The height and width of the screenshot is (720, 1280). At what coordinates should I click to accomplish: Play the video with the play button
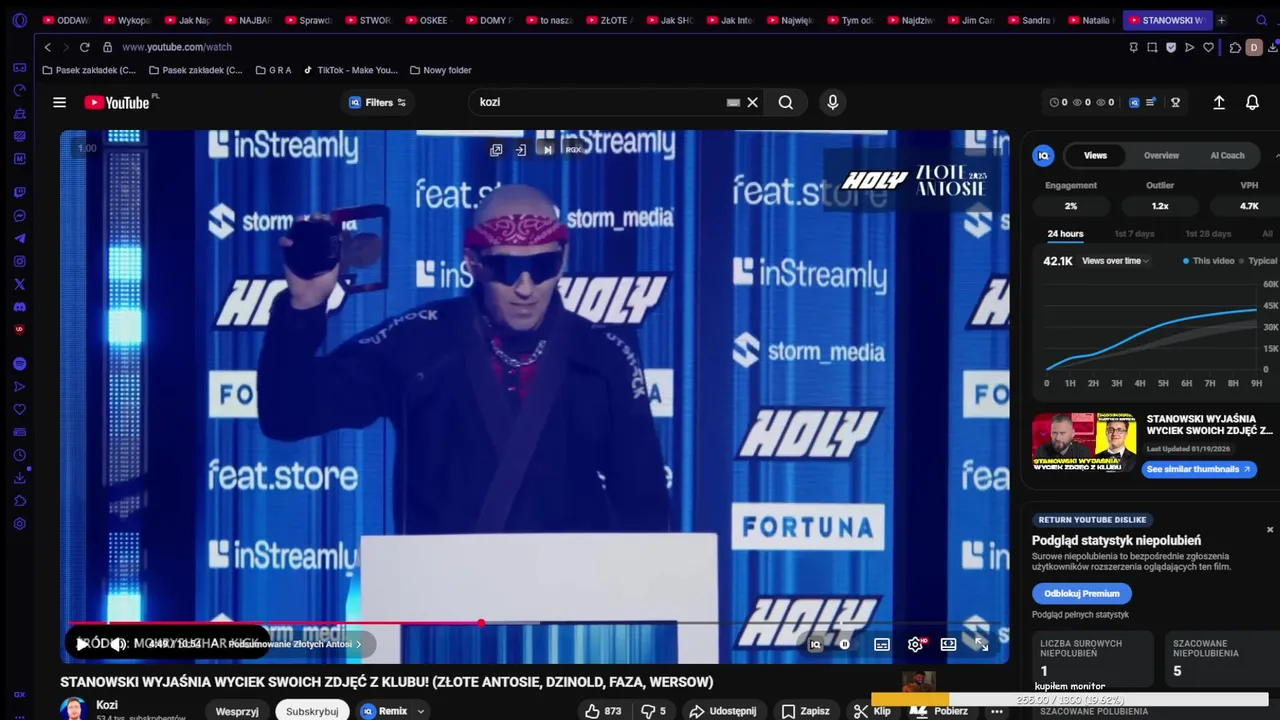coord(82,644)
